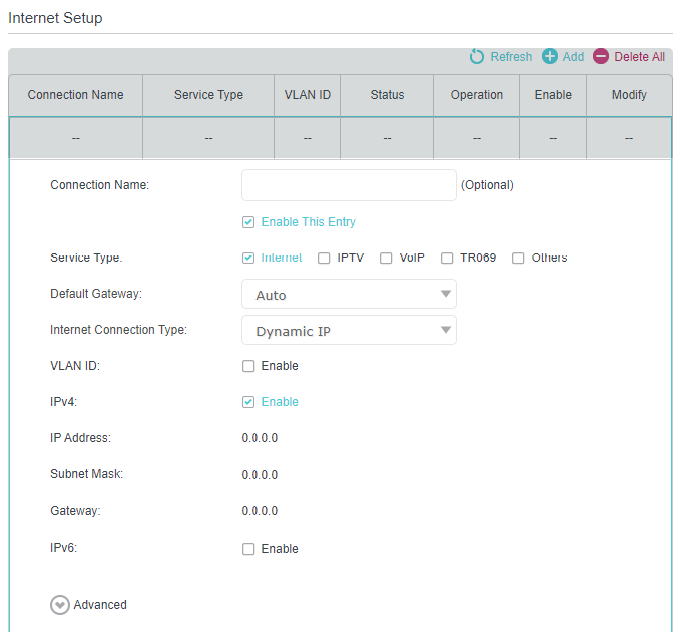Enable the IPv6 checkbox
Viewport: 679px width, 632px height.
coord(248,549)
